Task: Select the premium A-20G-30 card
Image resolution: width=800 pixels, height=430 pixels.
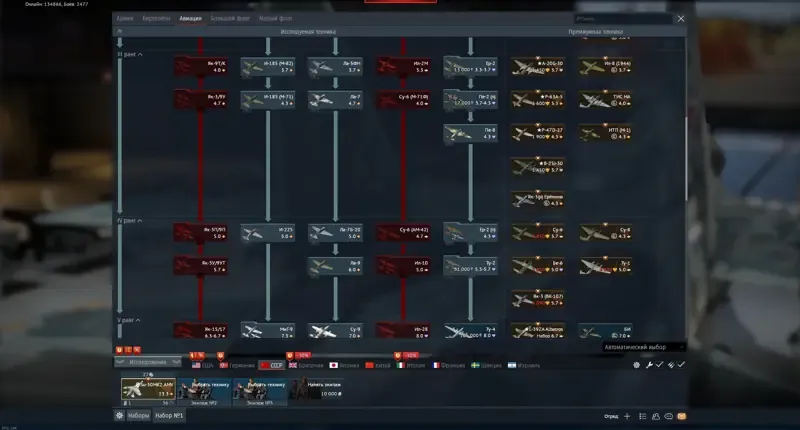Action: click(x=538, y=67)
